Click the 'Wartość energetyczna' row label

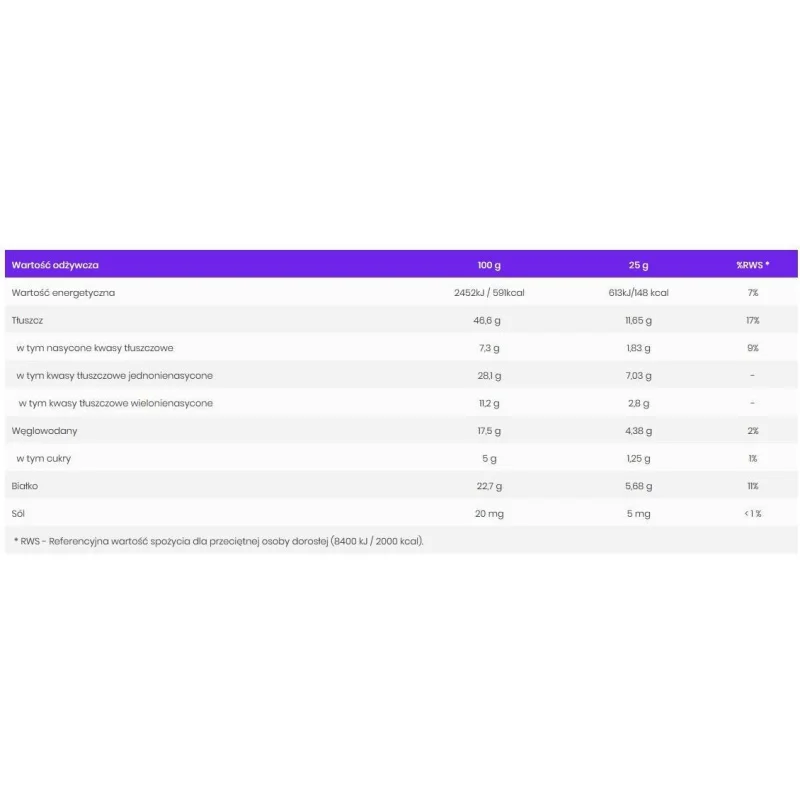(63, 293)
